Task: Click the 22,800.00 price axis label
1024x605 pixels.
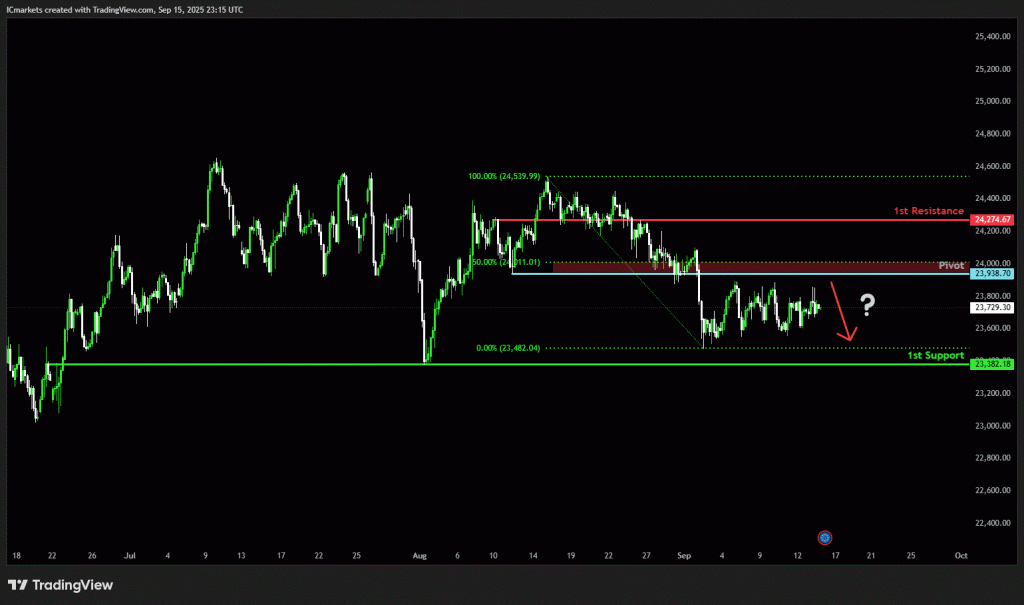Action: [993, 457]
